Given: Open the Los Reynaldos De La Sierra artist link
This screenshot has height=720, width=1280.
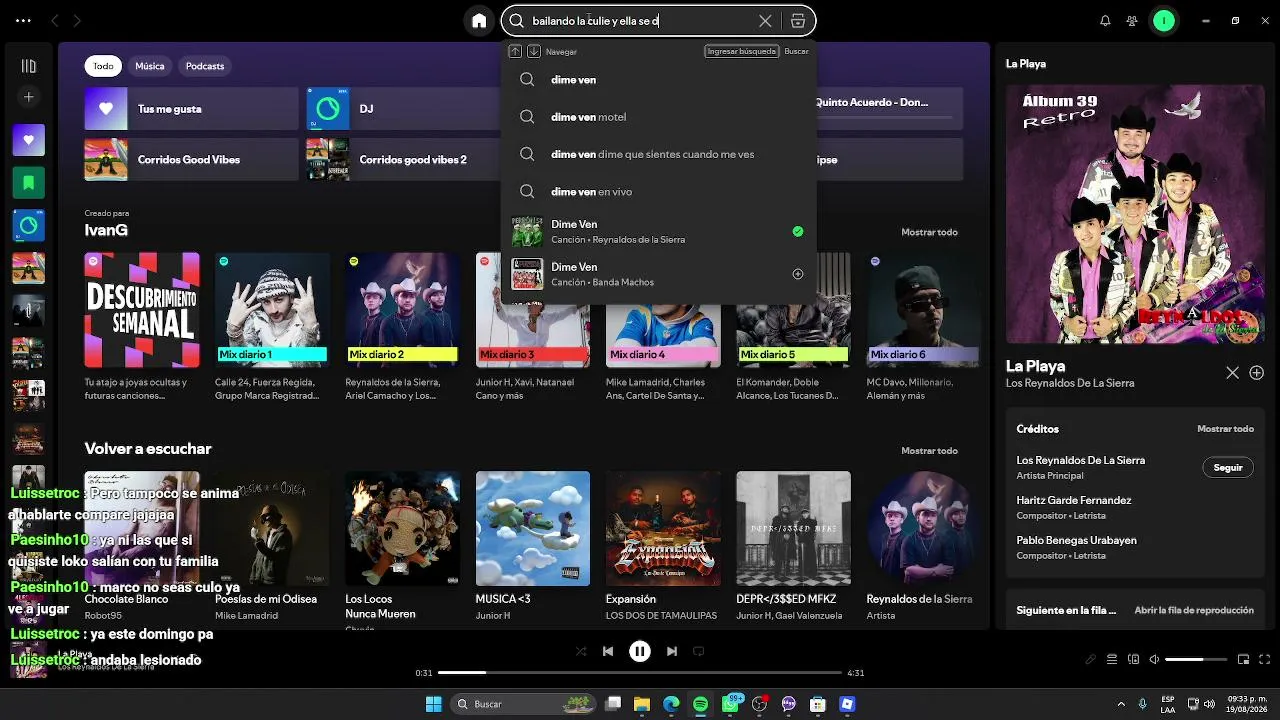Looking at the screenshot, I should (x=1070, y=383).
